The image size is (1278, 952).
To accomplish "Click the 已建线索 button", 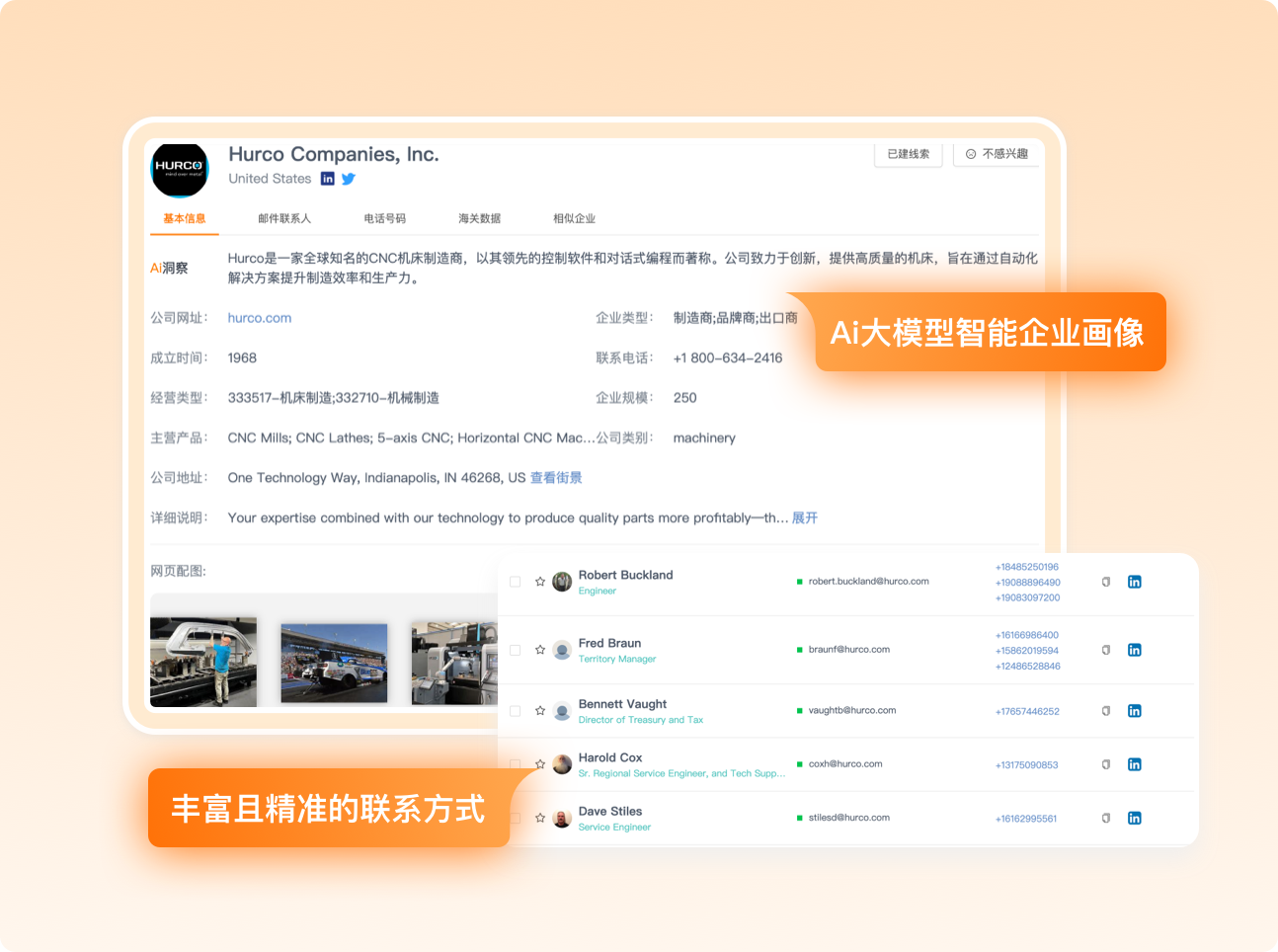I will click(x=909, y=154).
